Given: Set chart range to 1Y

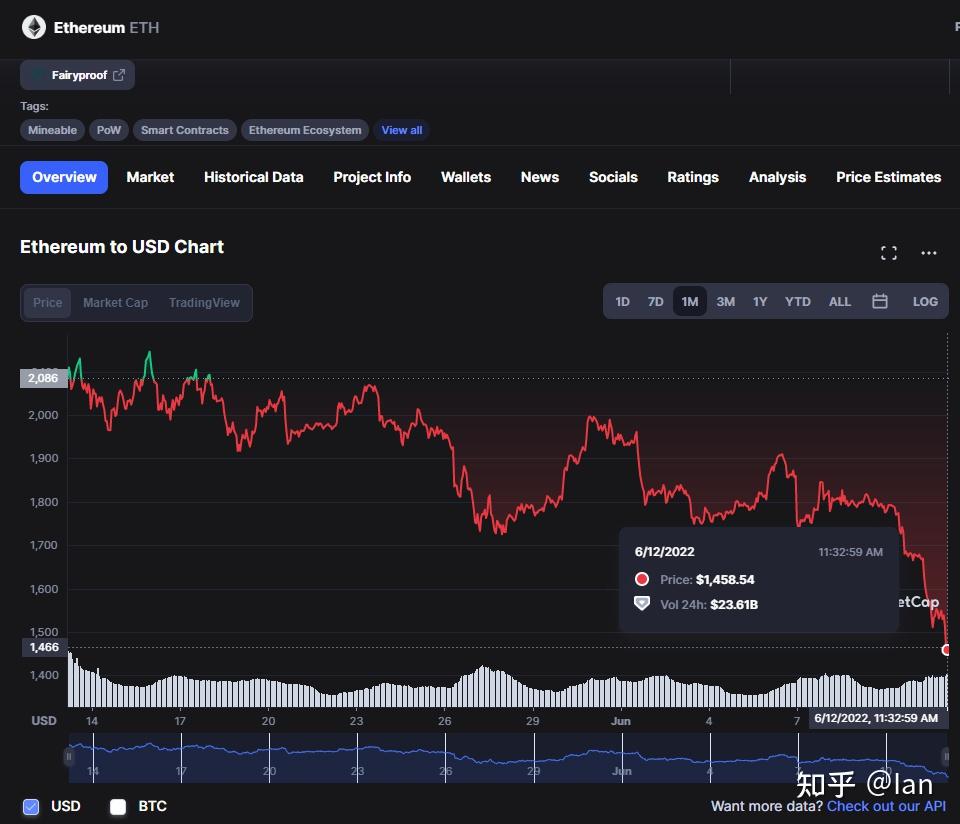Looking at the screenshot, I should 760,302.
